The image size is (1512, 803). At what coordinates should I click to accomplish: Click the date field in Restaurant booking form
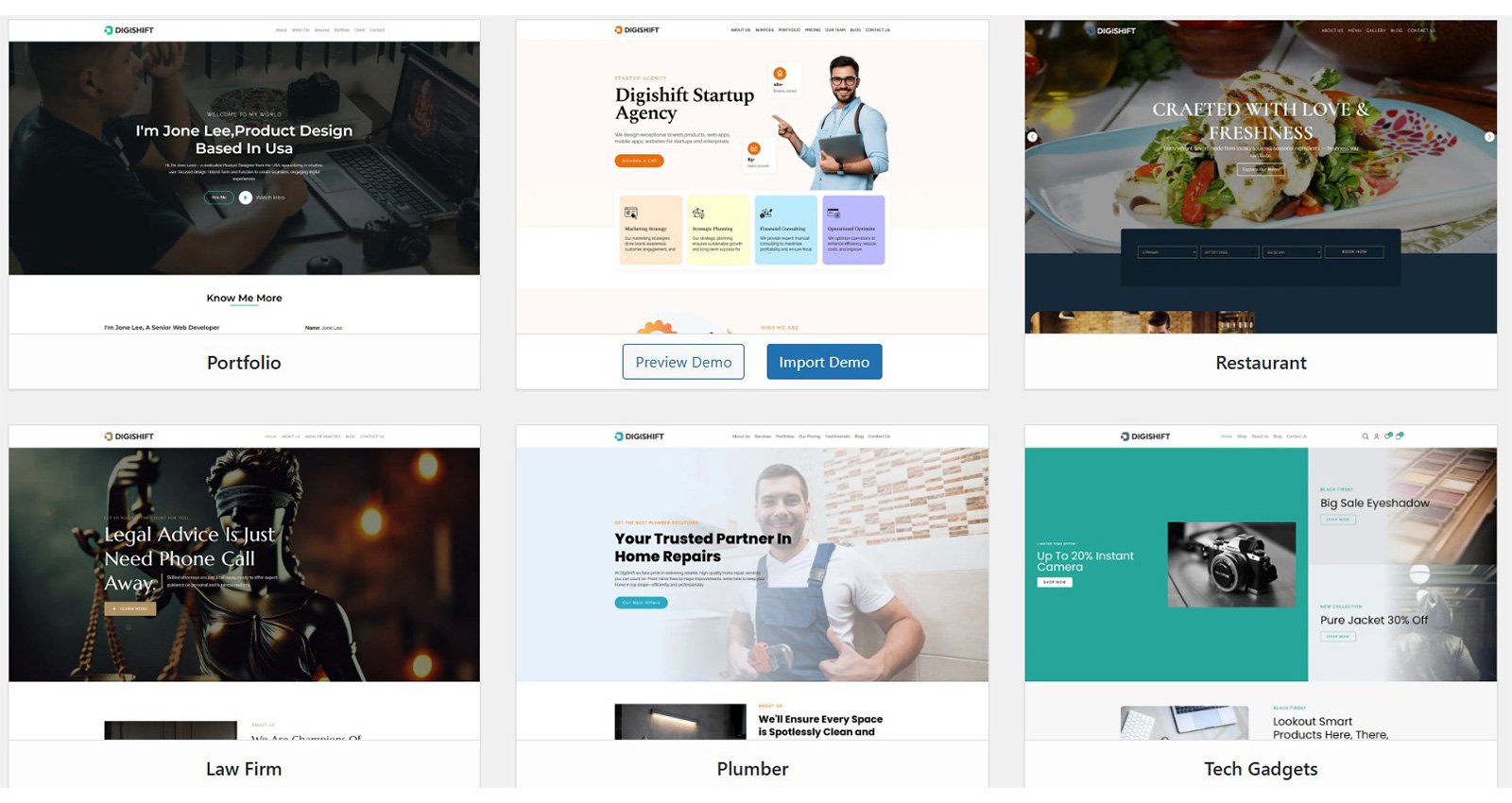tap(1229, 252)
